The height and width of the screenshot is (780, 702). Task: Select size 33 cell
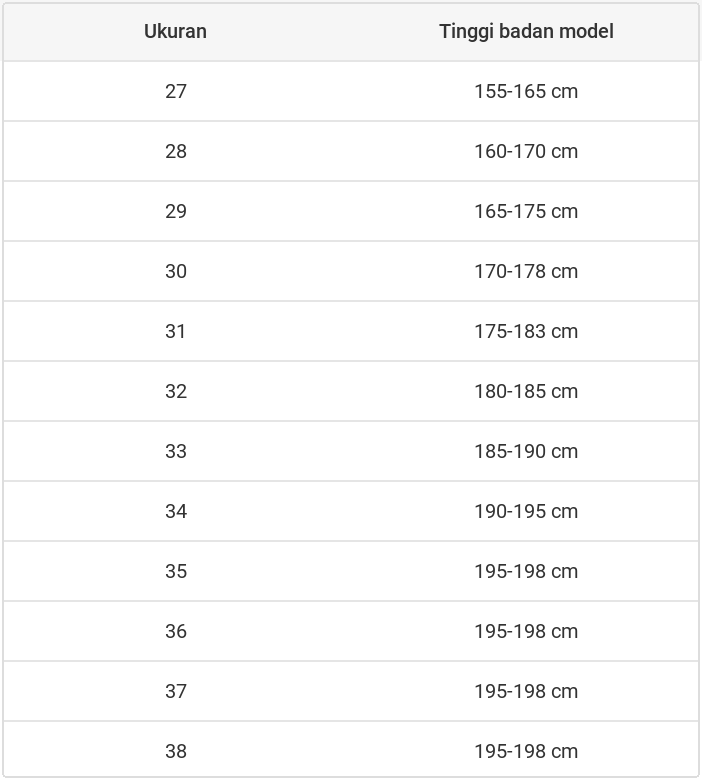(176, 451)
